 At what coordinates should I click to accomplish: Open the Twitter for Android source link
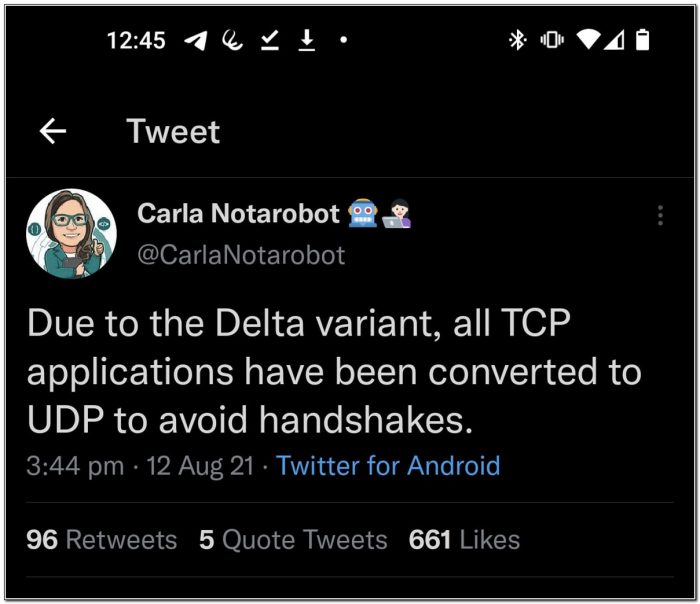(388, 465)
